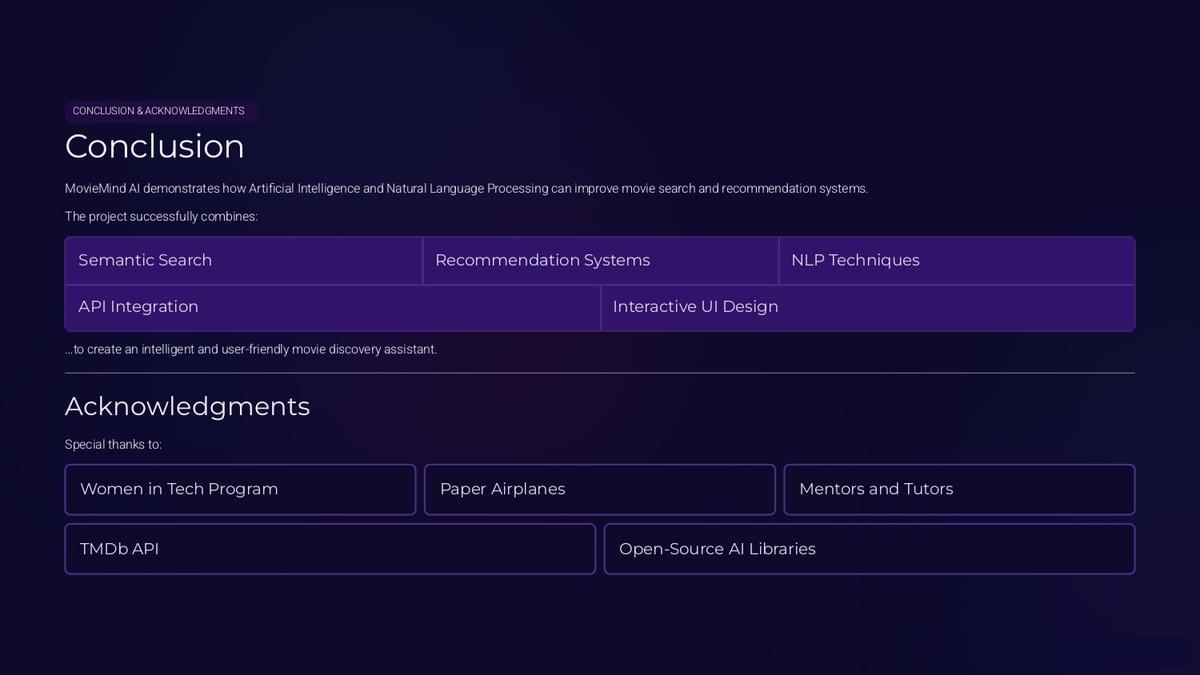
Task: Click the '...to create an intelligent' closing line
Action: [251, 349]
